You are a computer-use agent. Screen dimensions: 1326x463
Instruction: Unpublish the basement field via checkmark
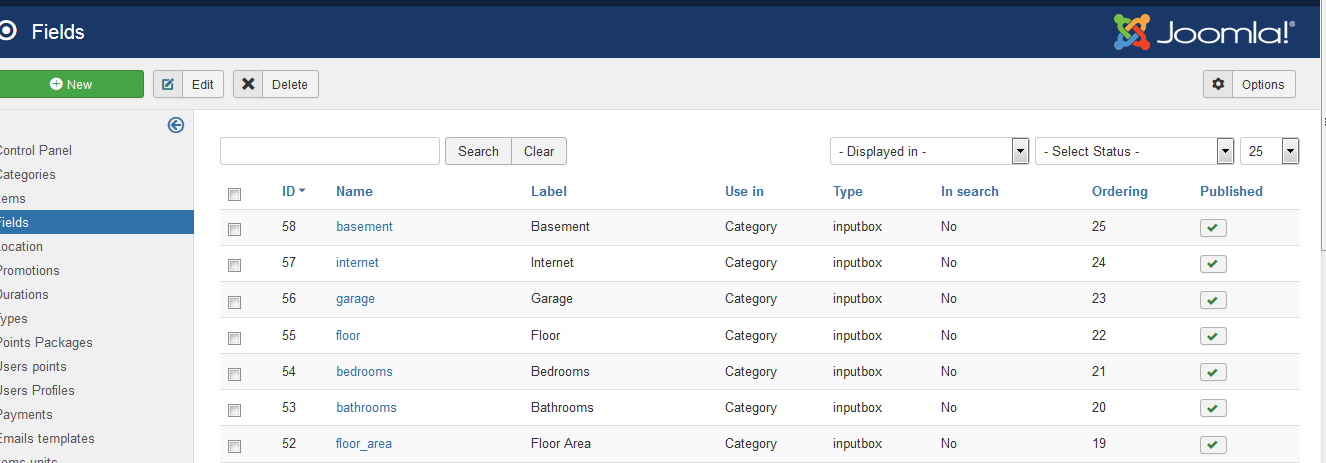[1213, 228]
